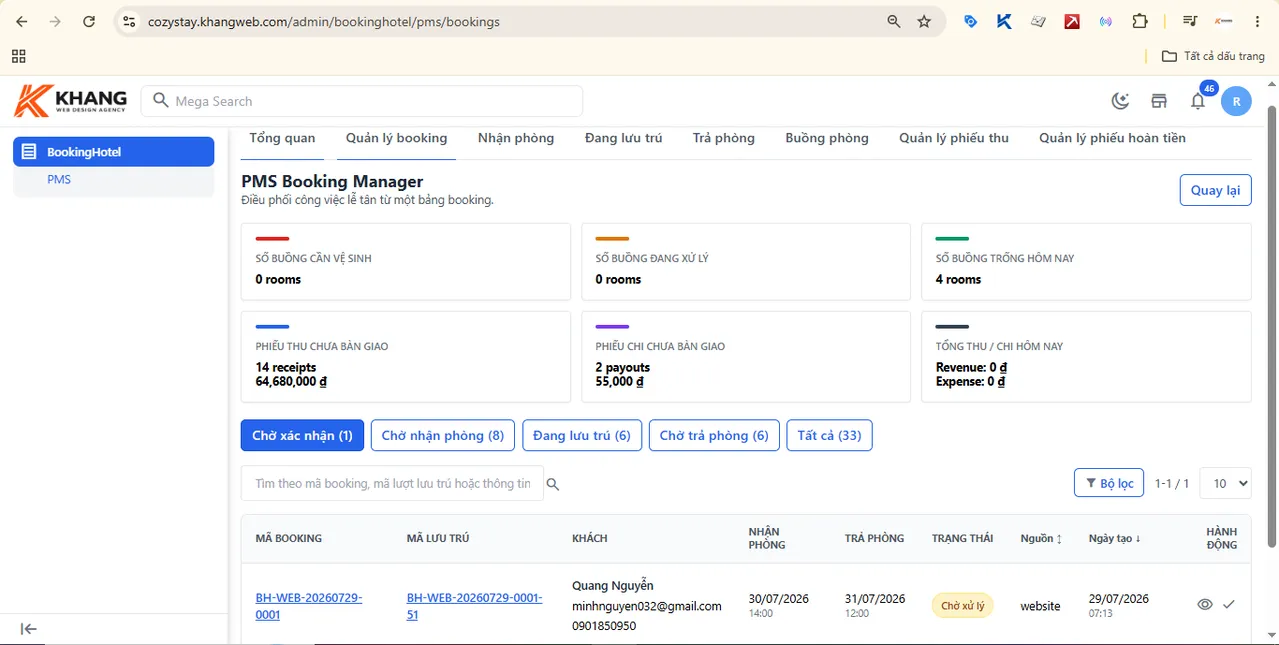The height and width of the screenshot is (645, 1279).
Task: Switch to the Nhận phòng tab
Action: tap(516, 138)
